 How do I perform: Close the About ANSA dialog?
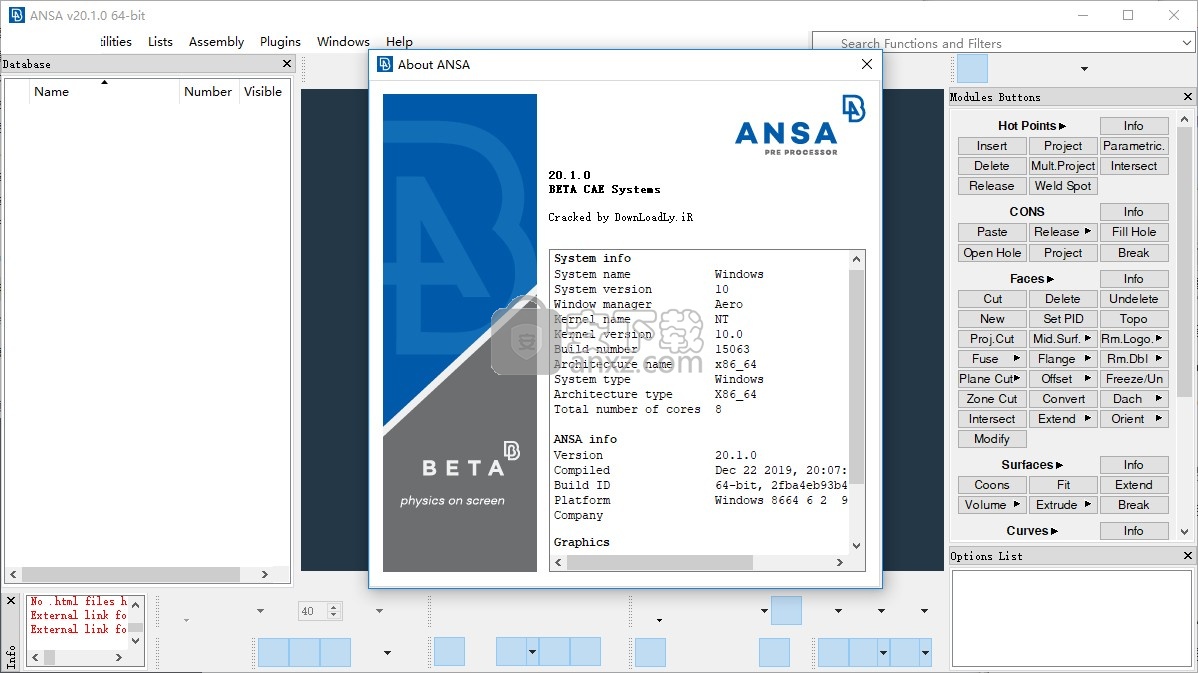point(866,64)
